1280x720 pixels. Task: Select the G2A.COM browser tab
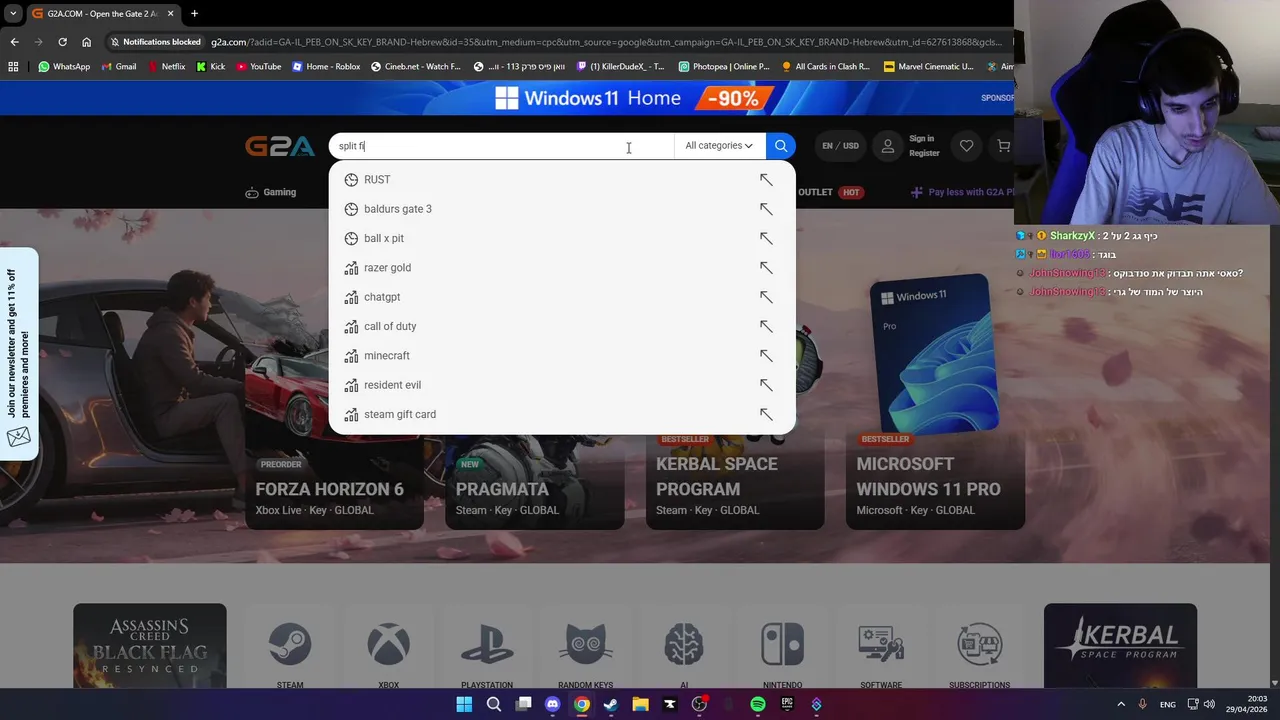click(x=101, y=14)
